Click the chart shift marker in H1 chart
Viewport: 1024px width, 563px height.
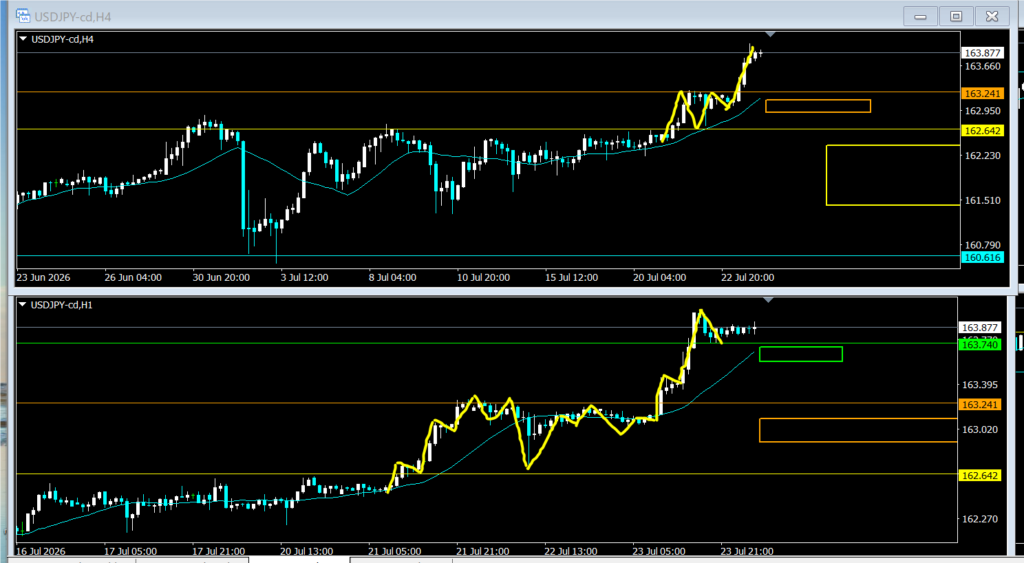click(x=768, y=300)
